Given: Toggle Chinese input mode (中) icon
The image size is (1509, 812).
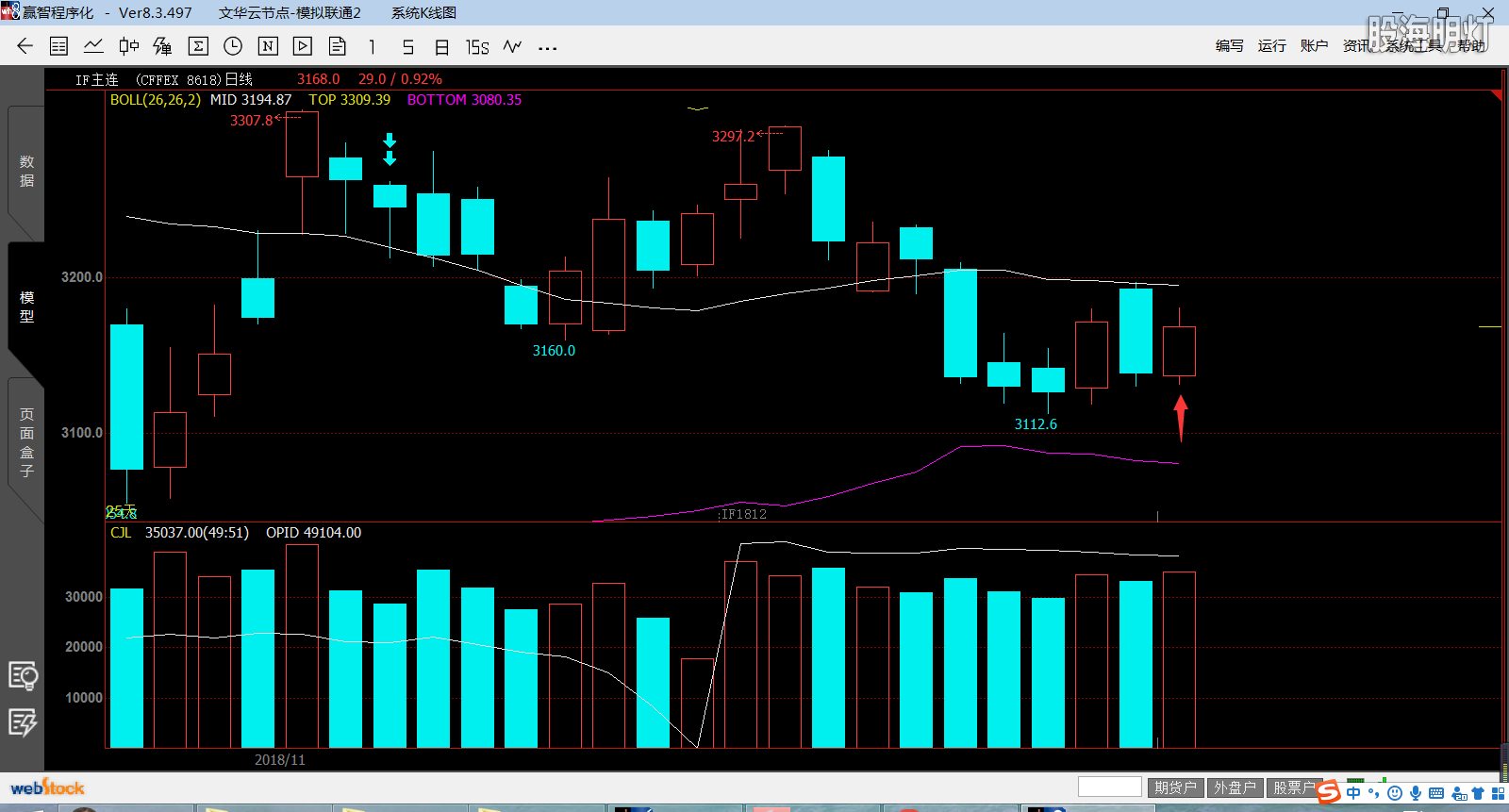Looking at the screenshot, I should (1354, 793).
